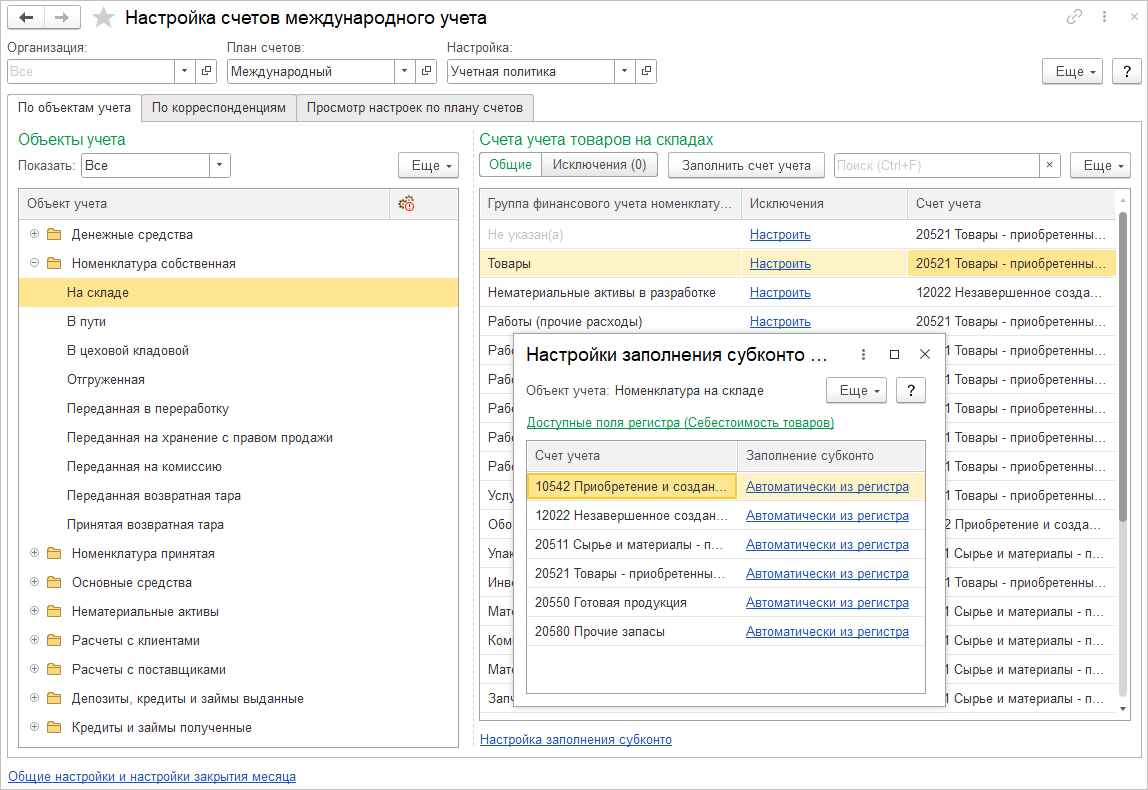
Task: Click the copy link icon in the header
Action: [1075, 18]
